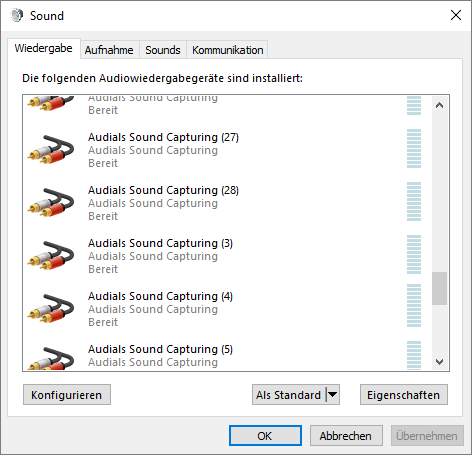
Task: Click the Sound speaker icon in title bar
Action: point(17,15)
